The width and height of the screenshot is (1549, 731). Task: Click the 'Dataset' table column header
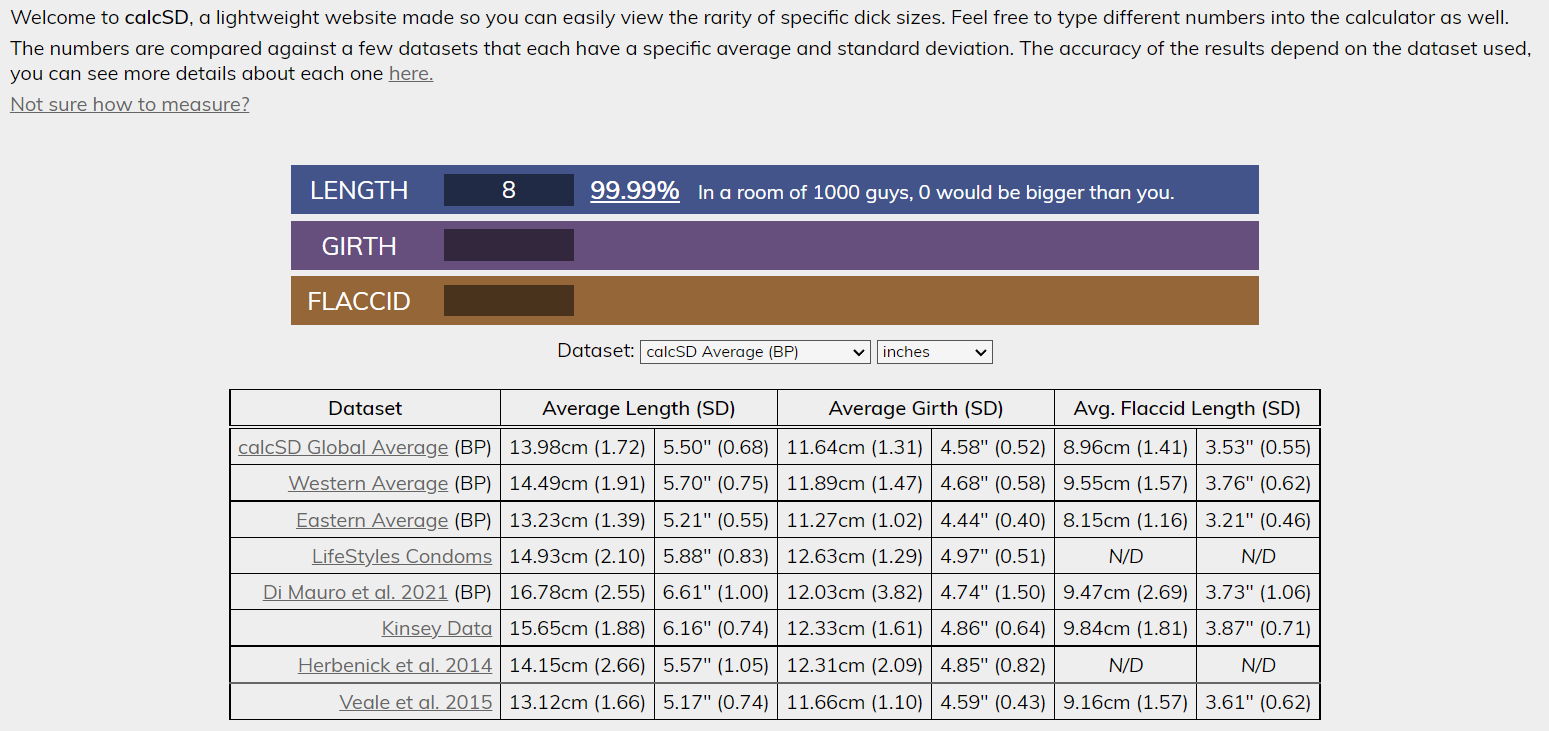(365, 408)
